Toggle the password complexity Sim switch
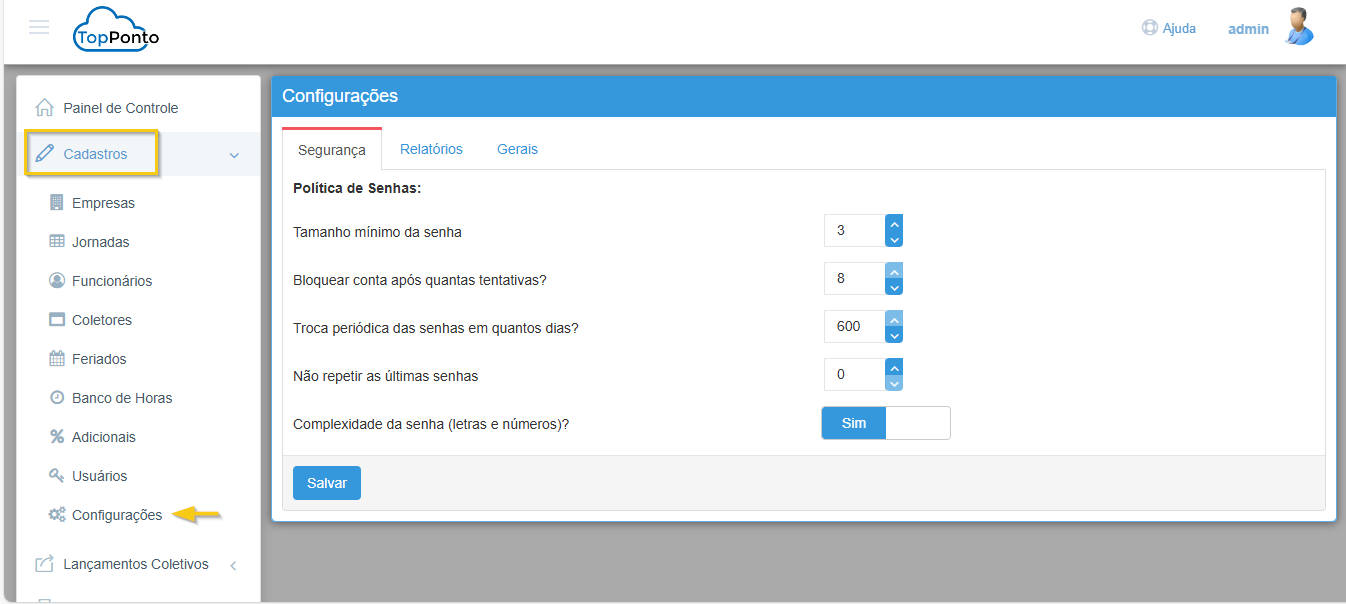This screenshot has width=1346, height=604. click(x=885, y=423)
